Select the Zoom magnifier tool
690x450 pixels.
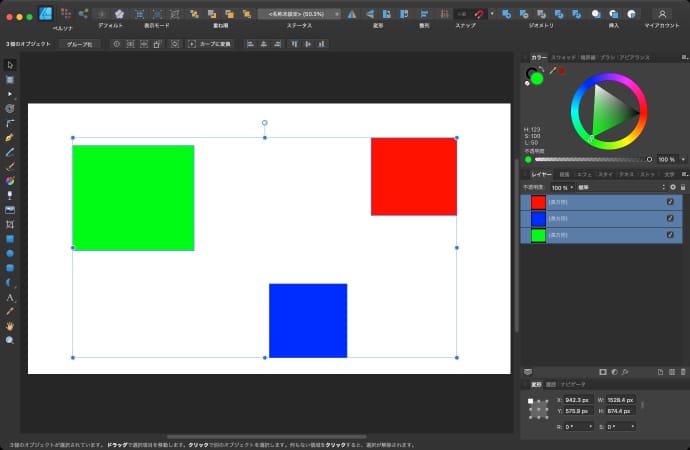(x=10, y=340)
